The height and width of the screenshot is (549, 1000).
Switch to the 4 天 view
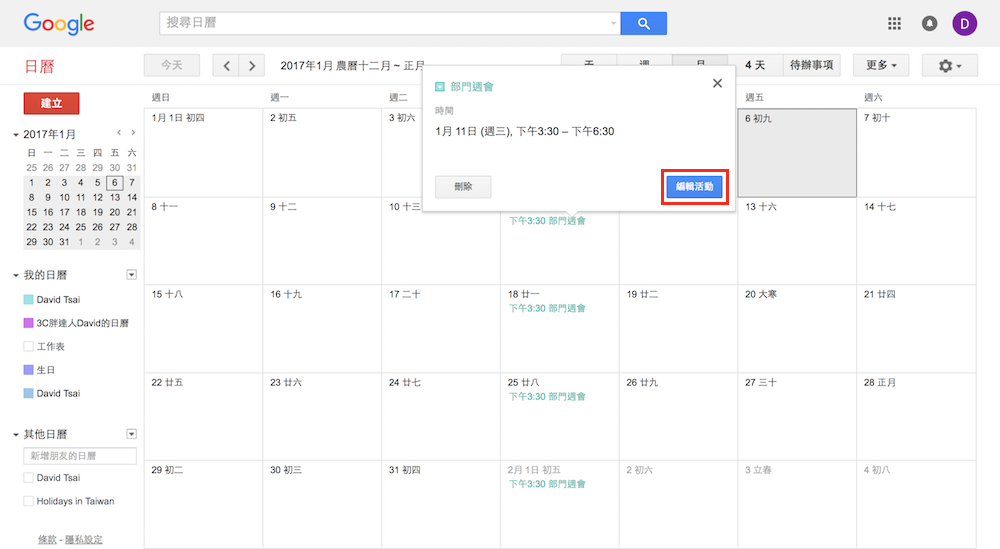(755, 66)
